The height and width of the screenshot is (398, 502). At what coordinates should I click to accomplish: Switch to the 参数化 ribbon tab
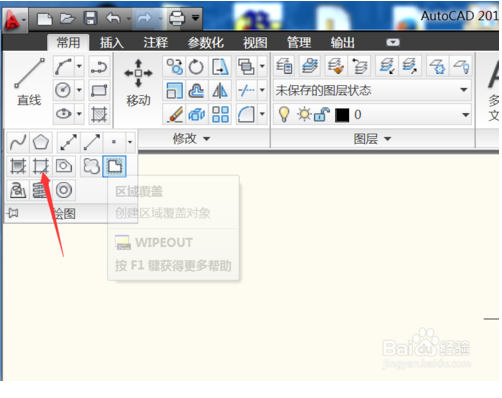[x=205, y=43]
